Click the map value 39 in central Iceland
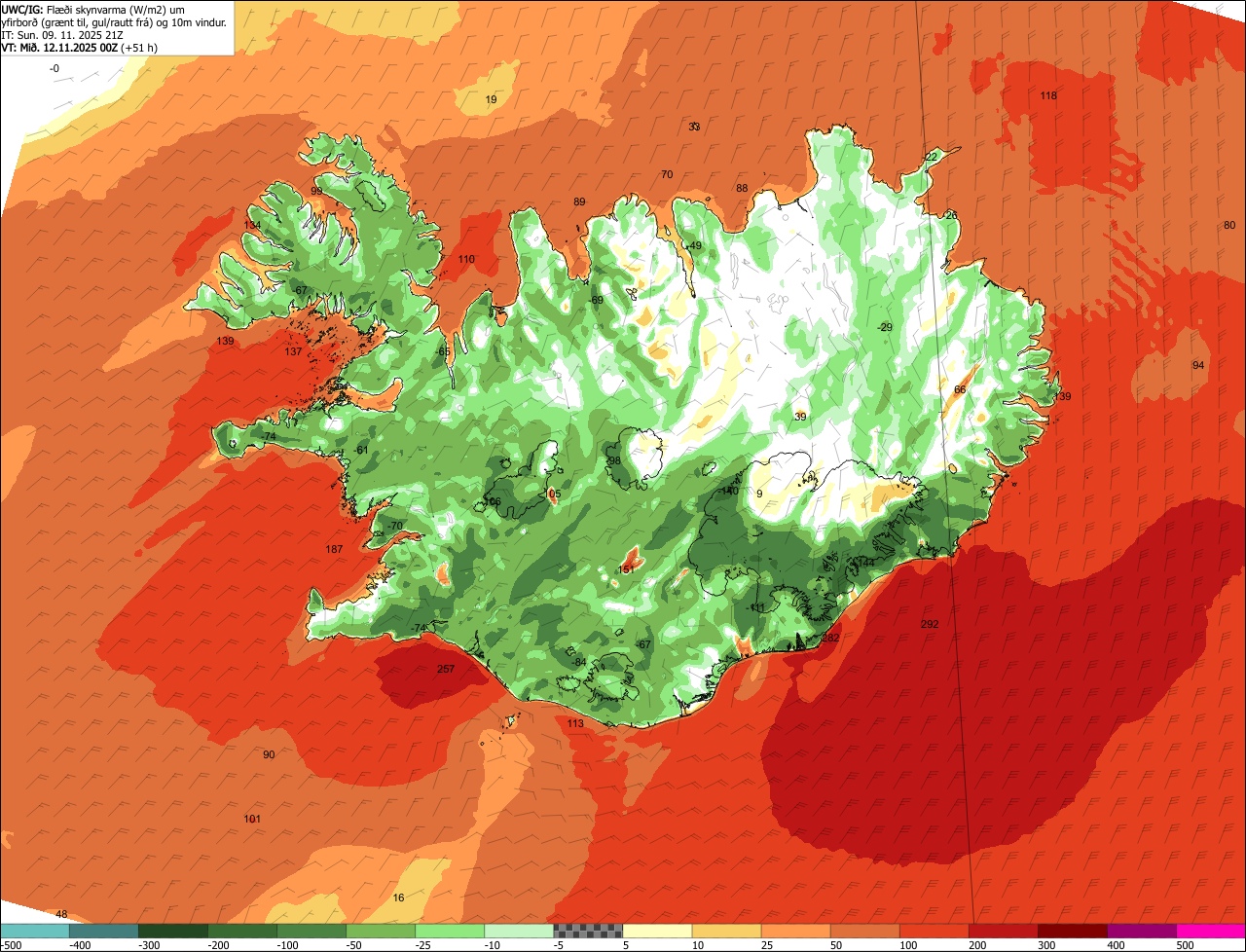 tap(800, 417)
